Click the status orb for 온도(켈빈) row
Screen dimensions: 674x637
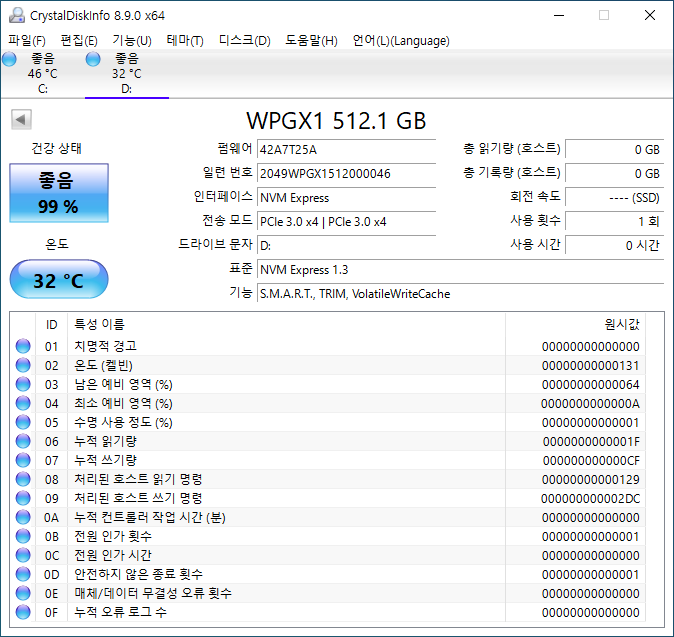click(x=23, y=365)
